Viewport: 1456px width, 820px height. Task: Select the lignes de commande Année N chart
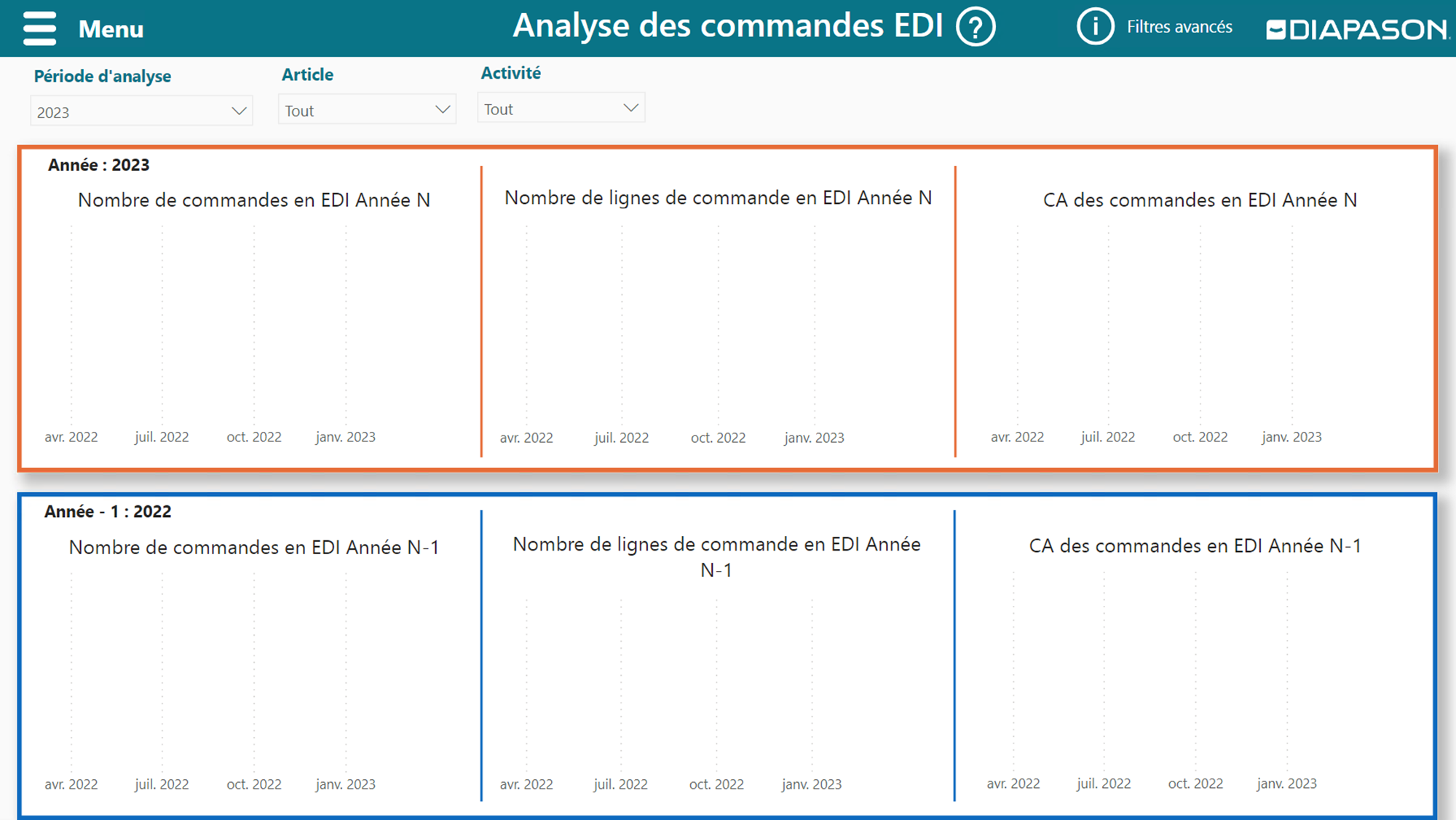pos(717,320)
